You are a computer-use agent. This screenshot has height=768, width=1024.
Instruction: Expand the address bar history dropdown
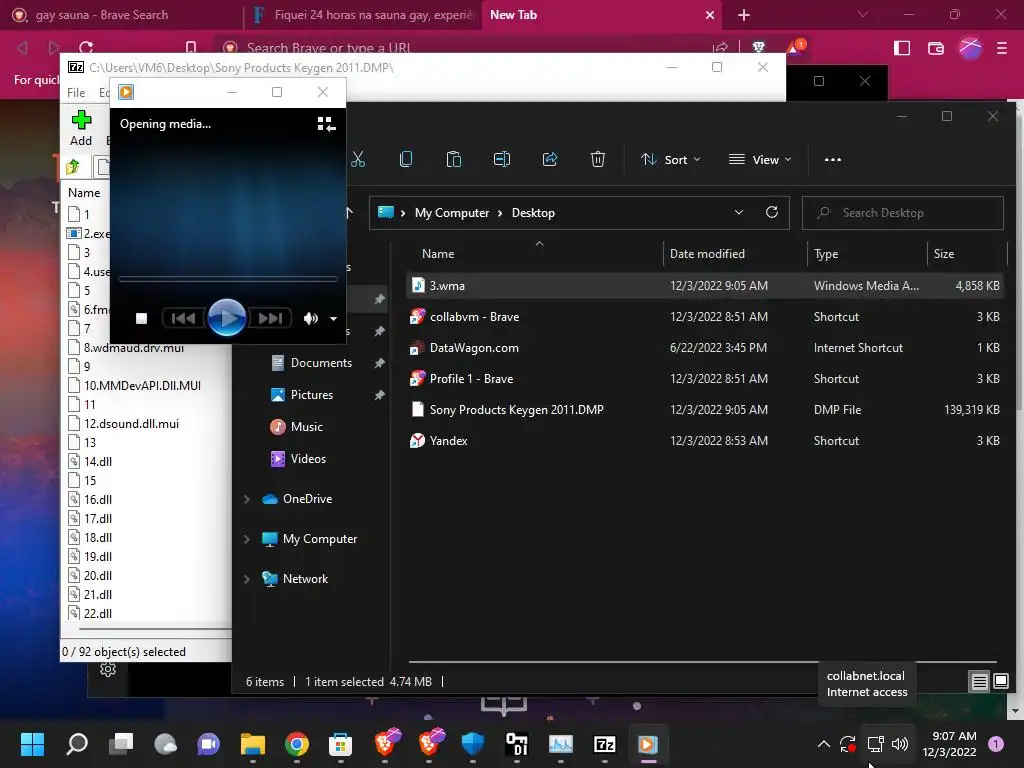(739, 212)
